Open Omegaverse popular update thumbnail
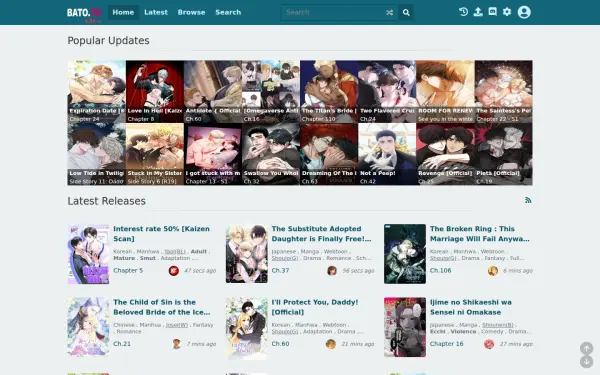 tap(271, 91)
